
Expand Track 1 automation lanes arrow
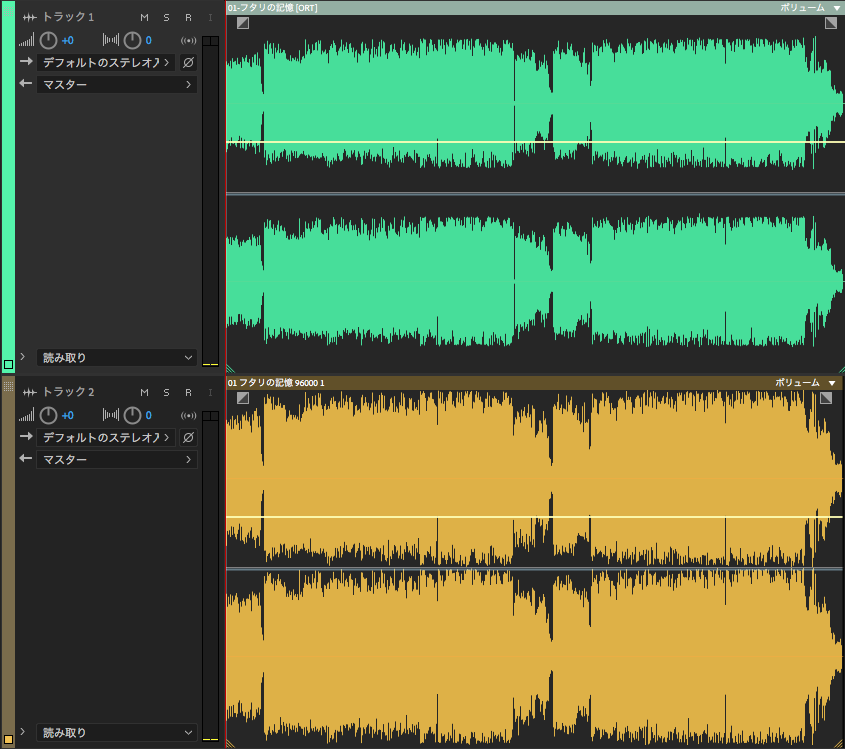click(23, 357)
